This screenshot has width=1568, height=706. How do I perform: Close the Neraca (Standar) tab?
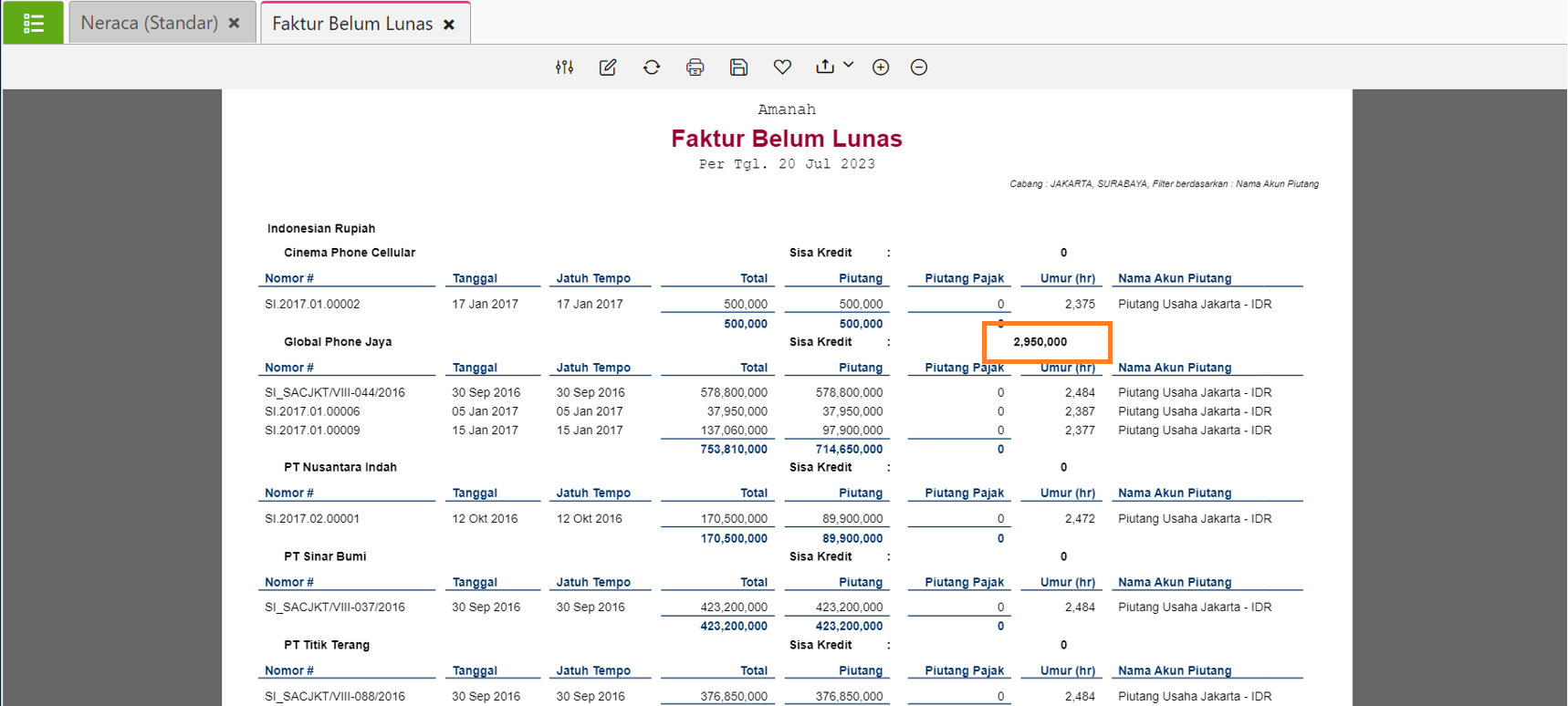[235, 24]
